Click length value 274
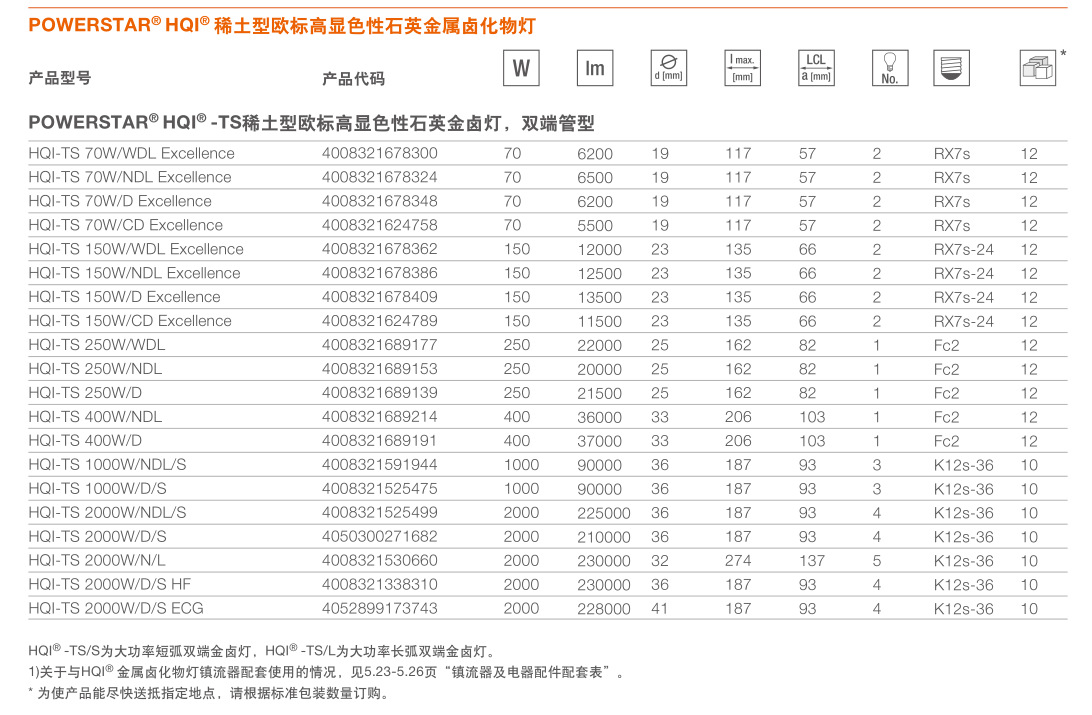This screenshot has width=1092, height=715. click(x=738, y=560)
